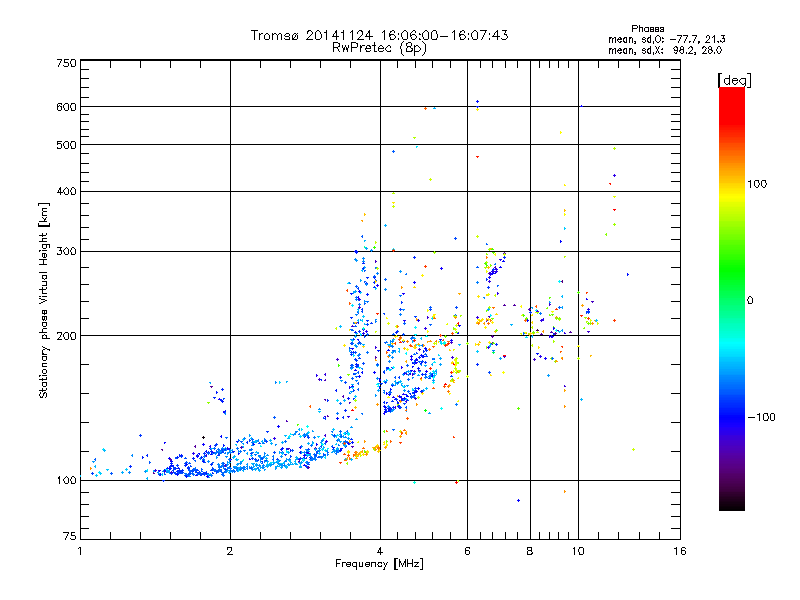This screenshot has height=600, width=800.
Task: Select the 'RwPretec (8p)' subtitle text
Action: [379, 48]
